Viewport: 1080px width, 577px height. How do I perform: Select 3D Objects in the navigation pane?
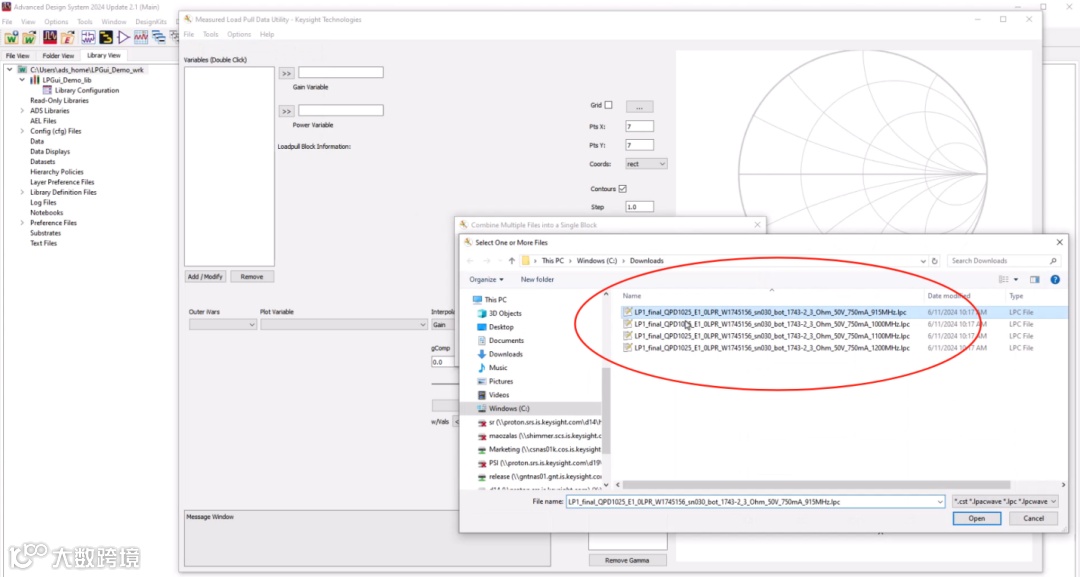click(505, 313)
